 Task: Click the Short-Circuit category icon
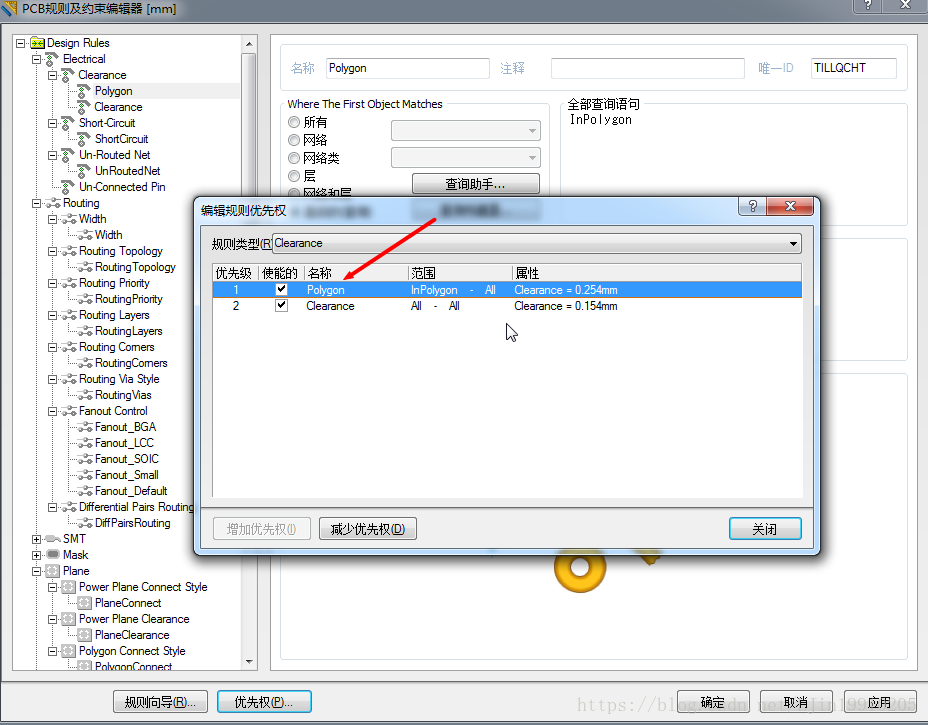tap(68, 123)
